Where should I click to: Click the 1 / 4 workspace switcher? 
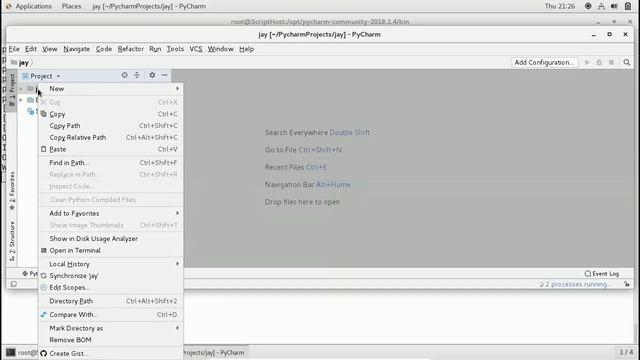tap(626, 352)
